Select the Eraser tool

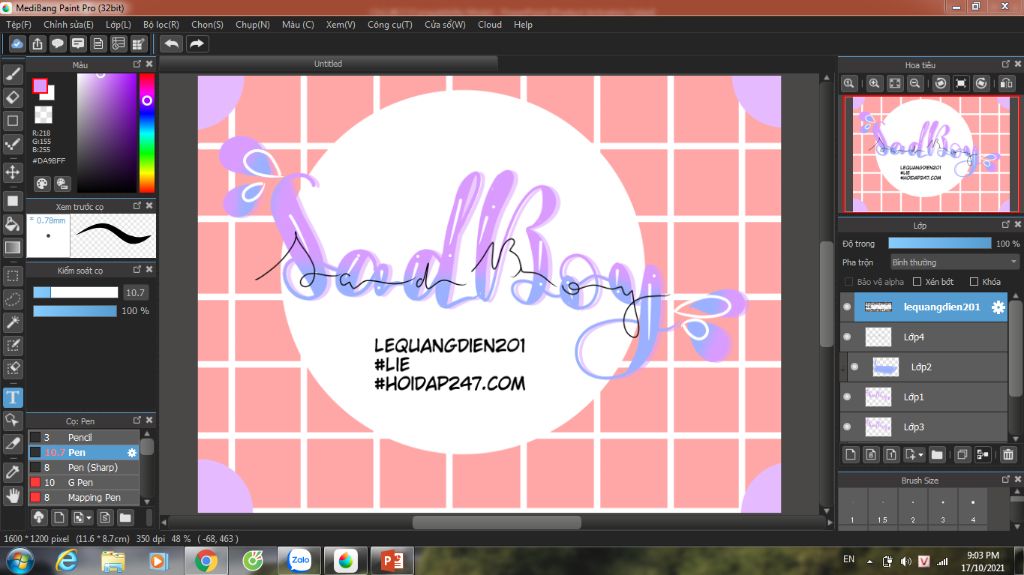click(x=12, y=97)
